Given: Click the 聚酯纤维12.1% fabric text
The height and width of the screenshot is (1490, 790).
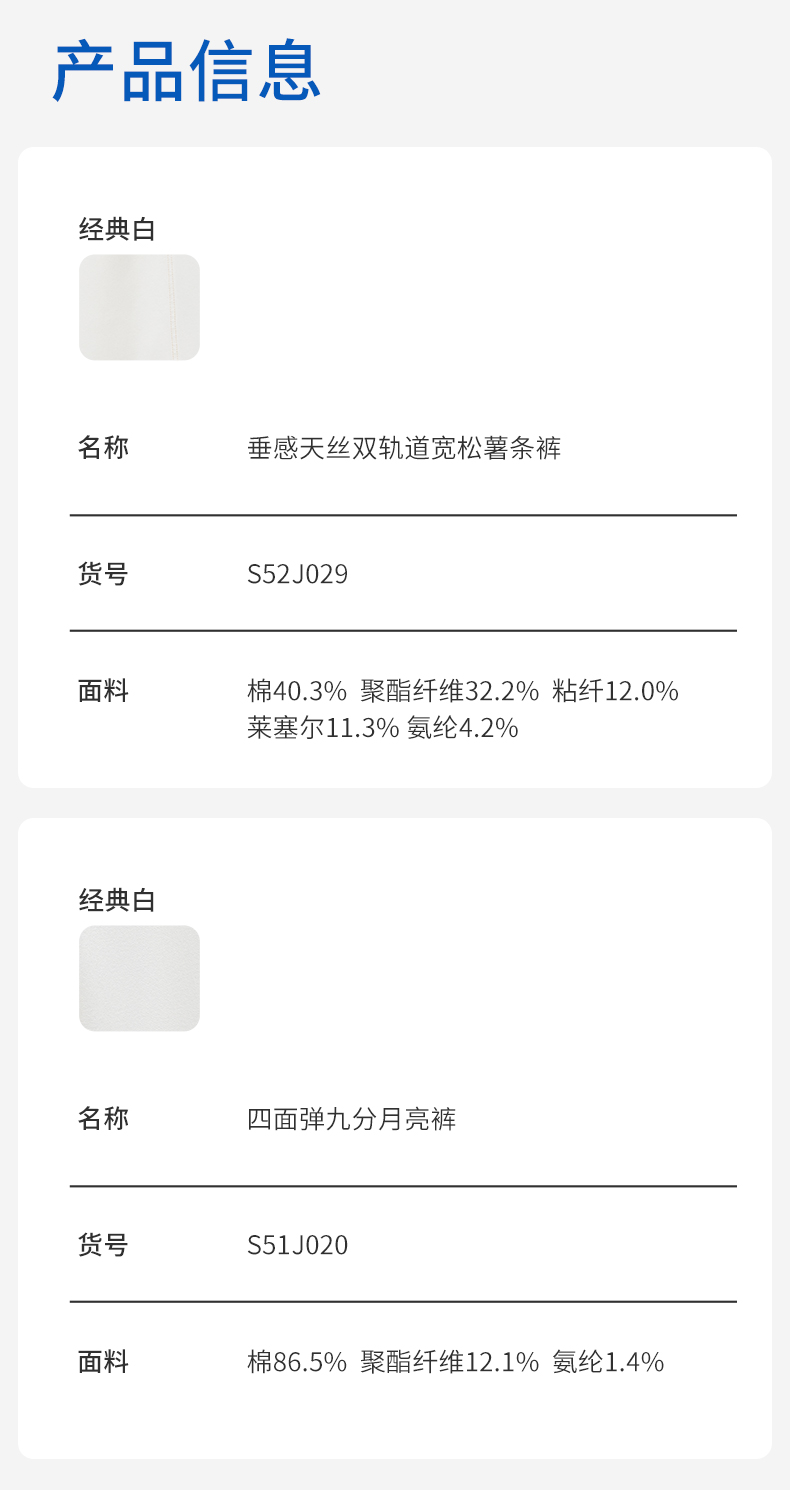Looking at the screenshot, I should 449,1362.
